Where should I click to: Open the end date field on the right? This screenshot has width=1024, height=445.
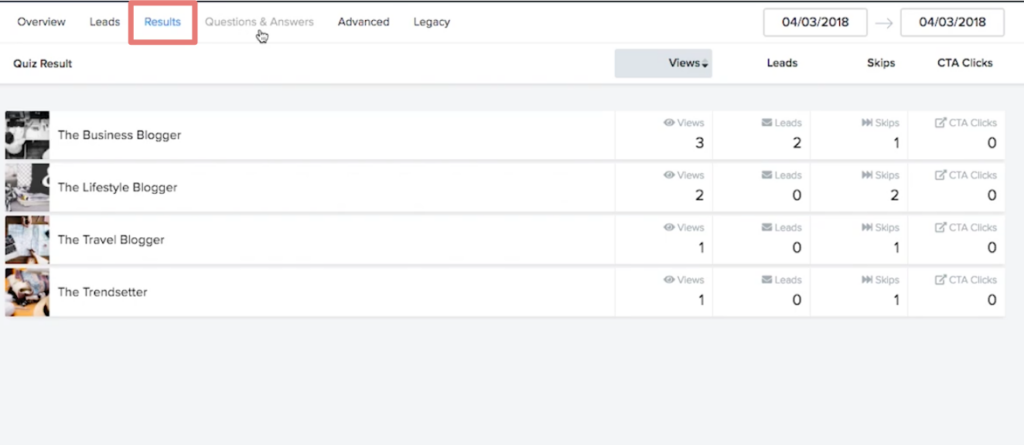coord(952,22)
